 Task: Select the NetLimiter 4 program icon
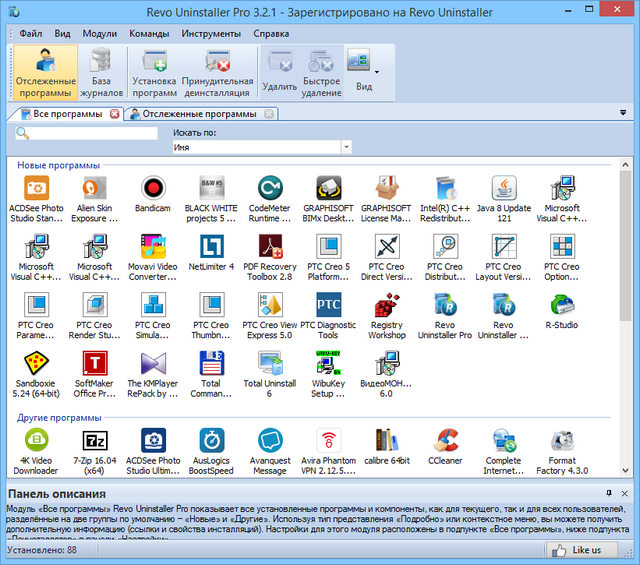(211, 246)
